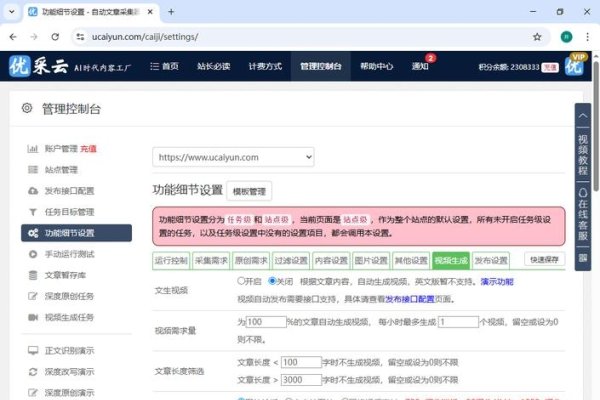The image size is (600, 400).
Task: Select the 视频生成 tab
Action: (x=451, y=261)
